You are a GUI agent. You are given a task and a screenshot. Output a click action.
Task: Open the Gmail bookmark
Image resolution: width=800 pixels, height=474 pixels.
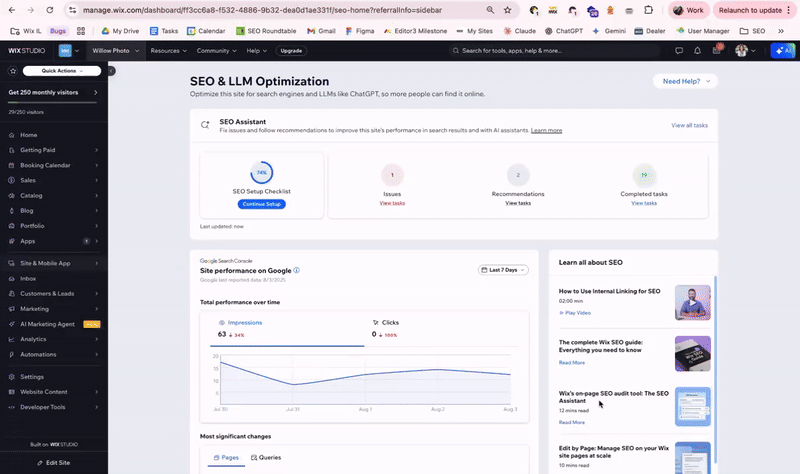point(321,31)
